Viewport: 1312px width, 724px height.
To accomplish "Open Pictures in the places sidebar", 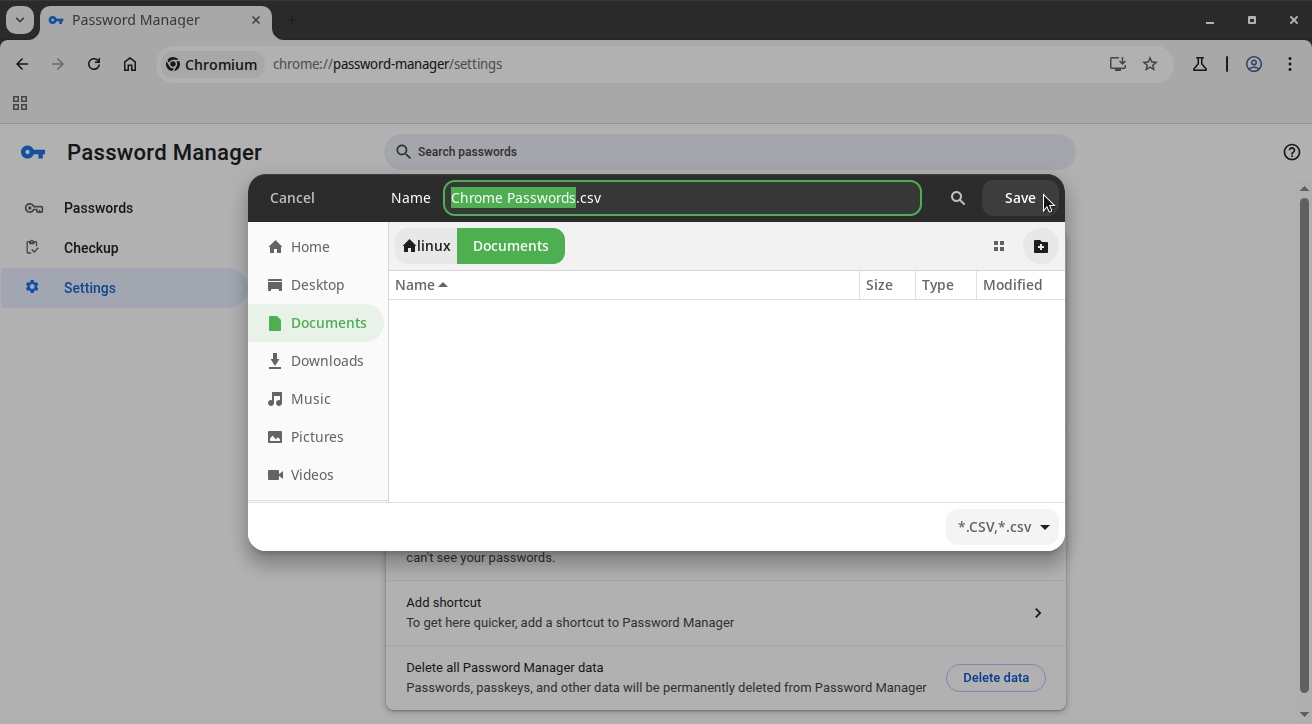I will click(316, 437).
